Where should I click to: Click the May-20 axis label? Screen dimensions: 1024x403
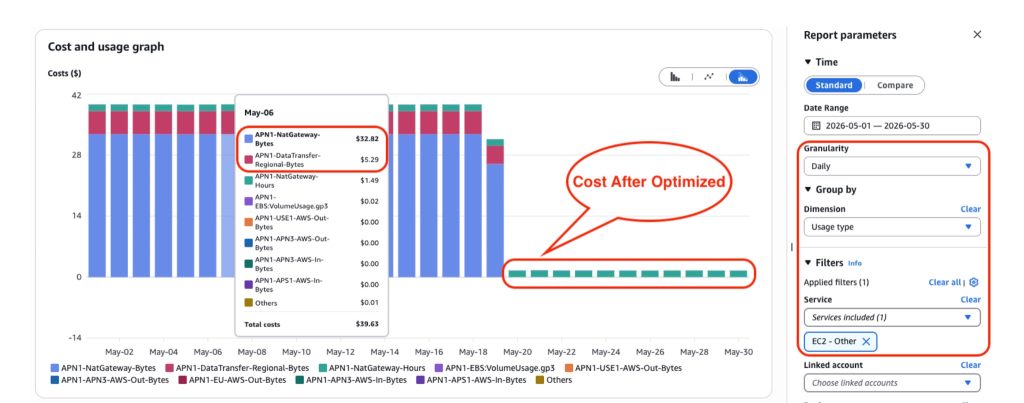pos(517,352)
